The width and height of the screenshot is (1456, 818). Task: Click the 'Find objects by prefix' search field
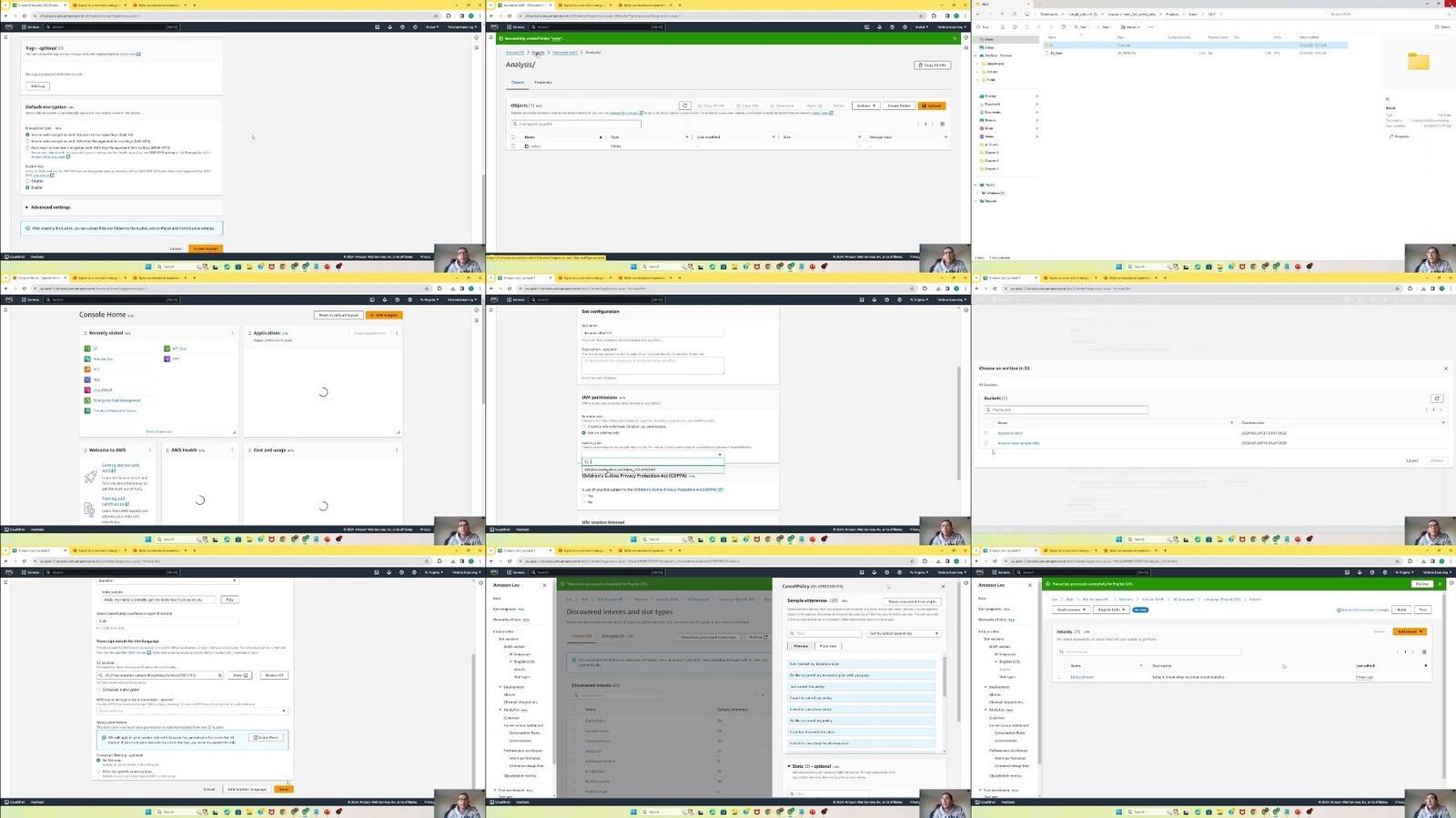[x=577, y=124]
